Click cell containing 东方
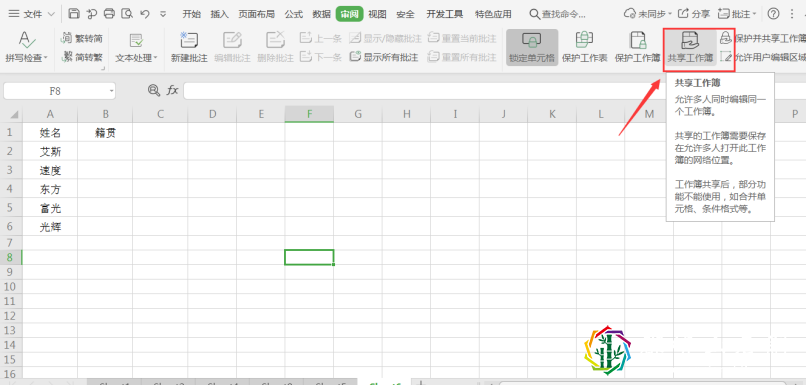 [x=50, y=189]
